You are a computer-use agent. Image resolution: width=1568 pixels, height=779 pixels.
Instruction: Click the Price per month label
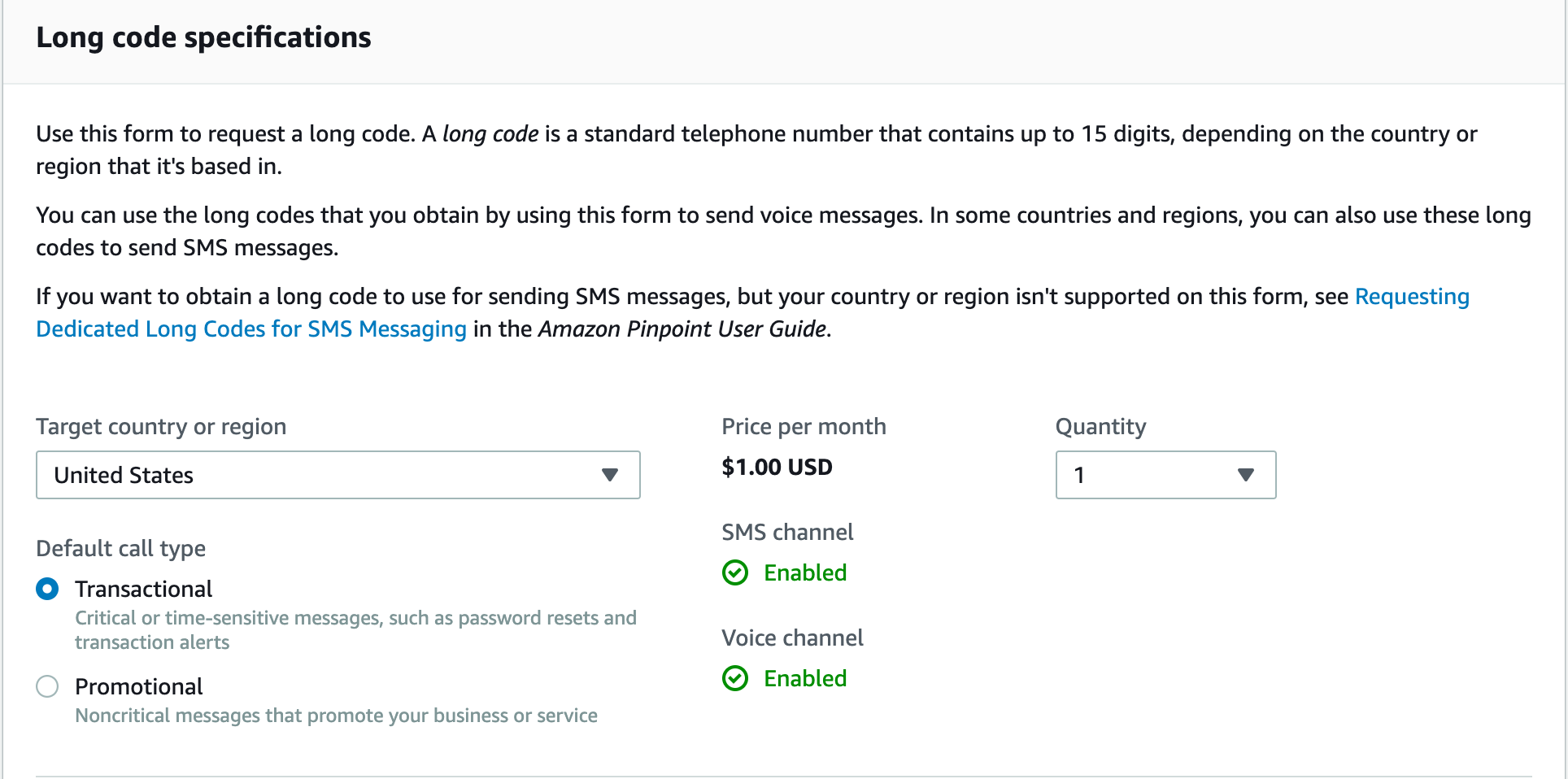804,426
